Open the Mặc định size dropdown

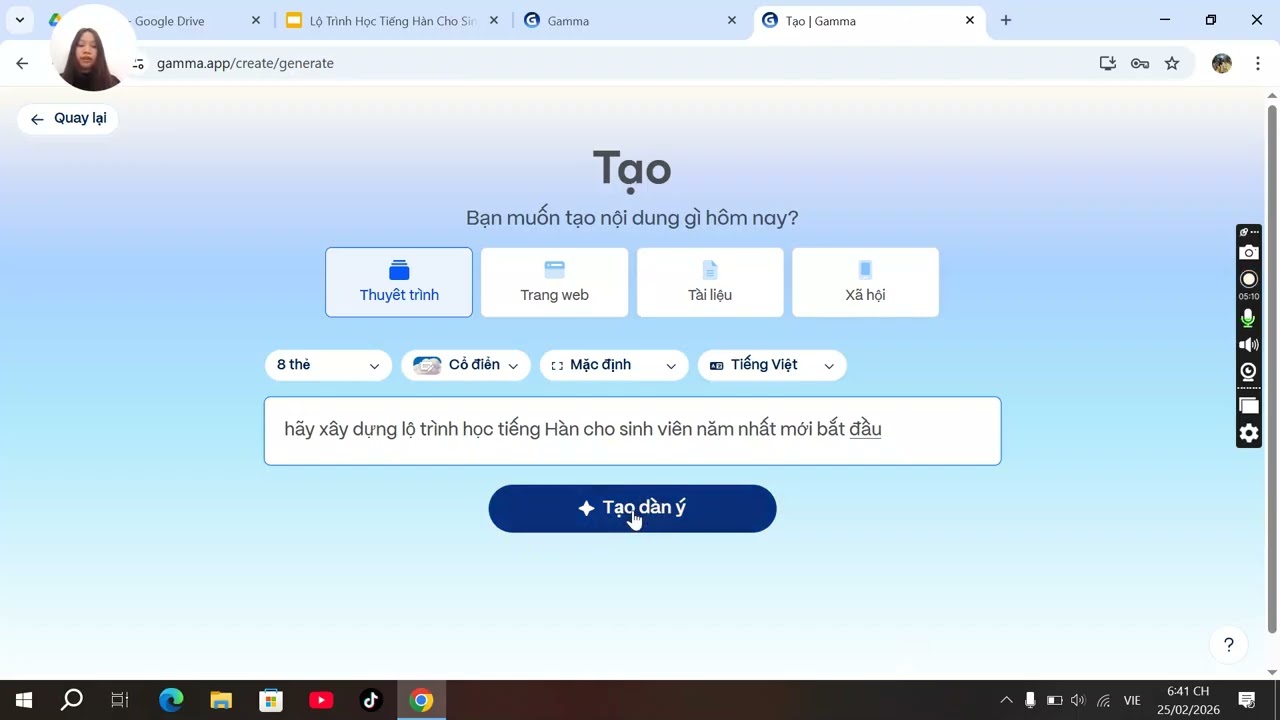tap(614, 365)
